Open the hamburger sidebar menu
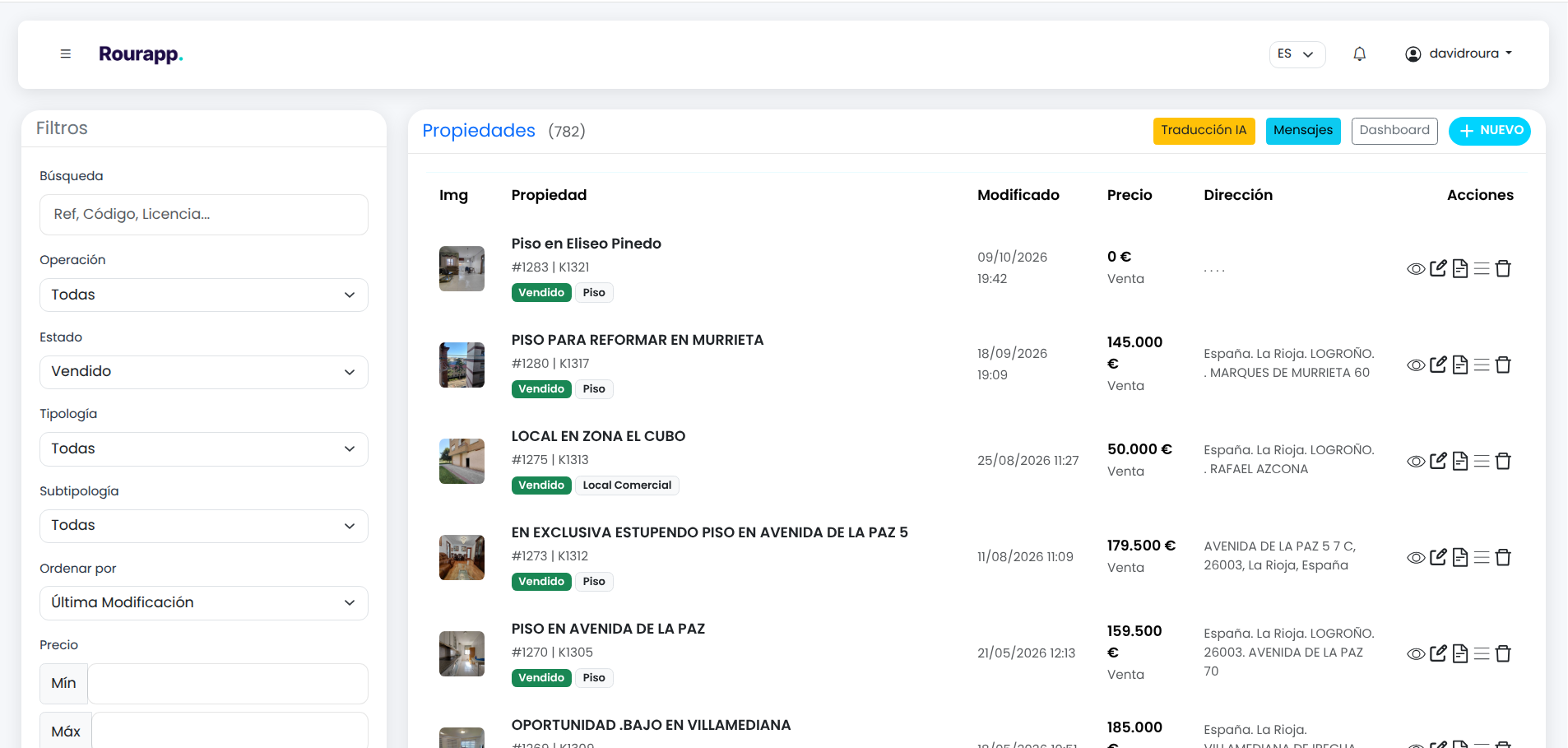Image resolution: width=1568 pixels, height=748 pixels. (x=66, y=53)
